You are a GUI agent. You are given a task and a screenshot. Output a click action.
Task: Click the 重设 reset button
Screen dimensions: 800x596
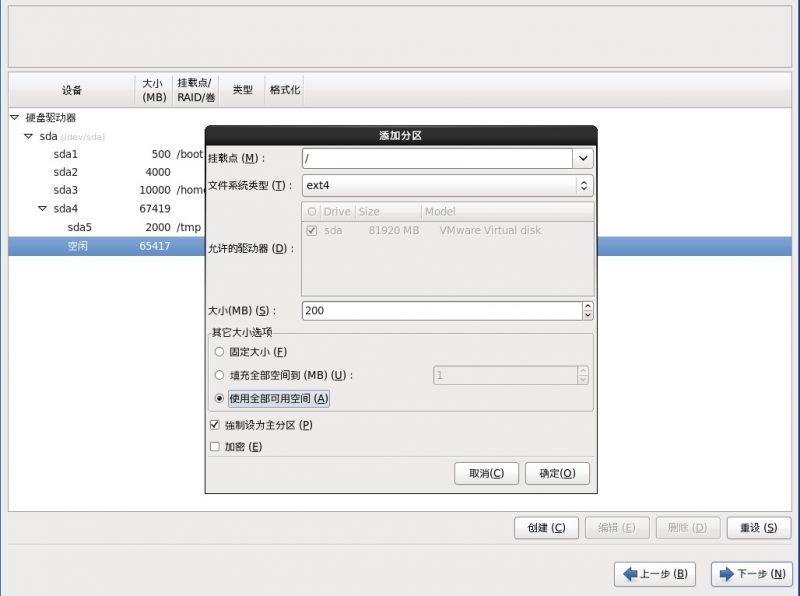coord(758,528)
